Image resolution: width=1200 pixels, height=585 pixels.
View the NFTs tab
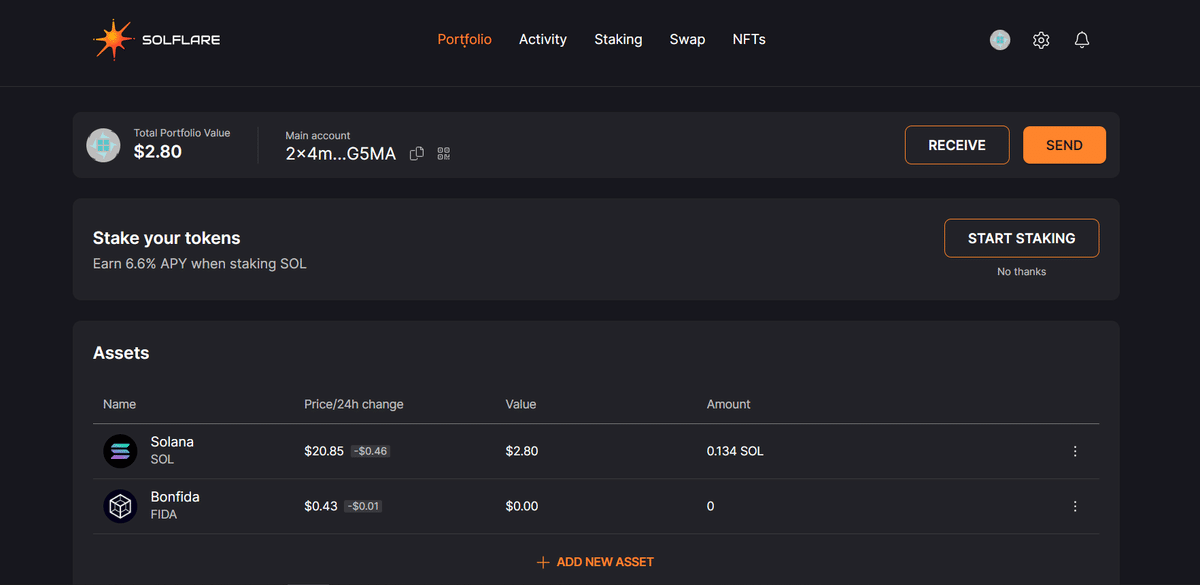pyautogui.click(x=749, y=40)
